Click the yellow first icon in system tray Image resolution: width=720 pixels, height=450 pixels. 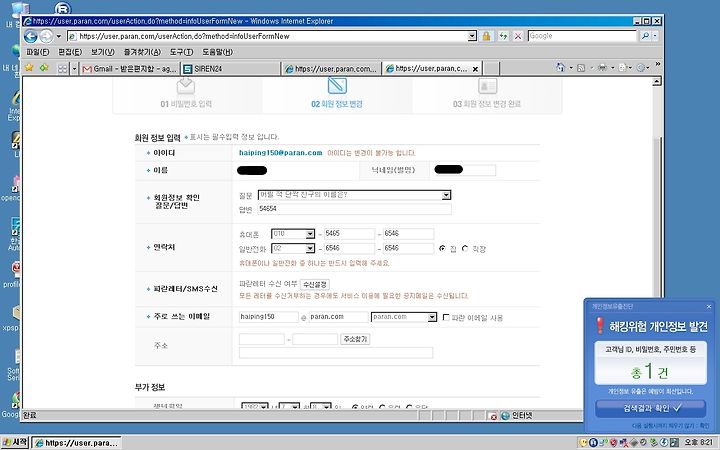[583, 443]
